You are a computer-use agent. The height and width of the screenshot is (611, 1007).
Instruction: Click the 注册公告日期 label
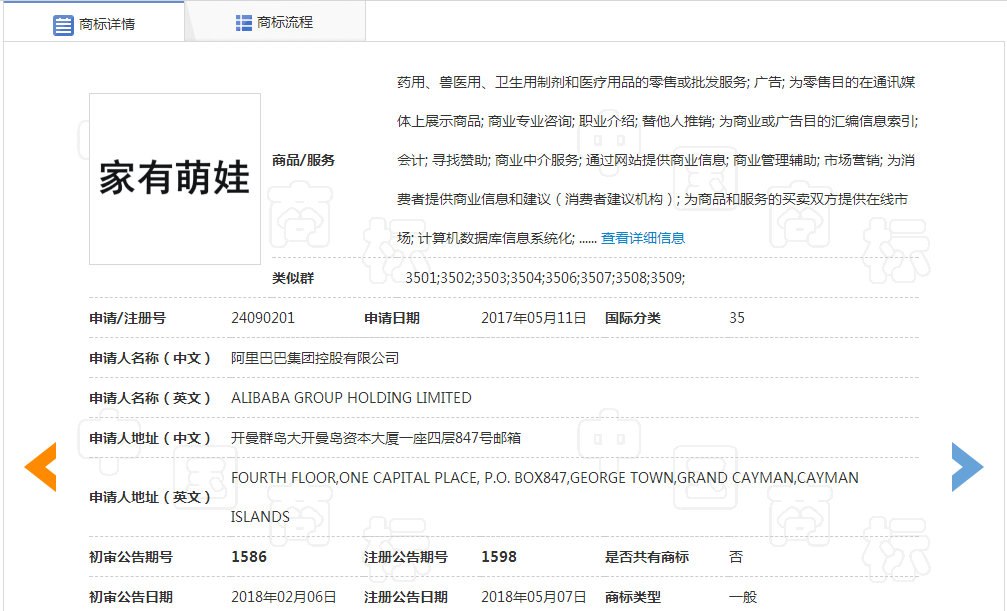(x=406, y=597)
